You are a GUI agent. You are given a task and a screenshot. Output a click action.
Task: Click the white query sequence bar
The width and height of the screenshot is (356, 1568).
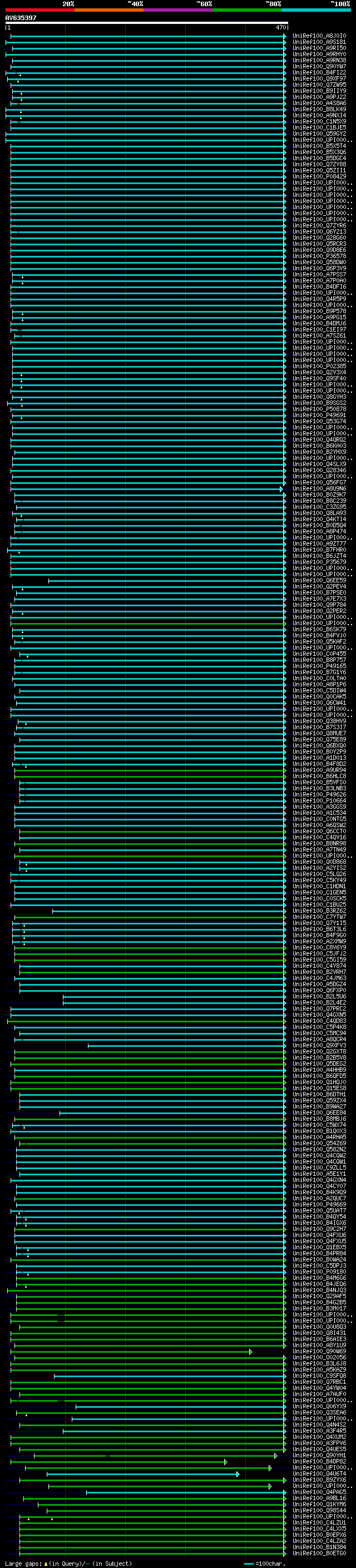[146, 22]
